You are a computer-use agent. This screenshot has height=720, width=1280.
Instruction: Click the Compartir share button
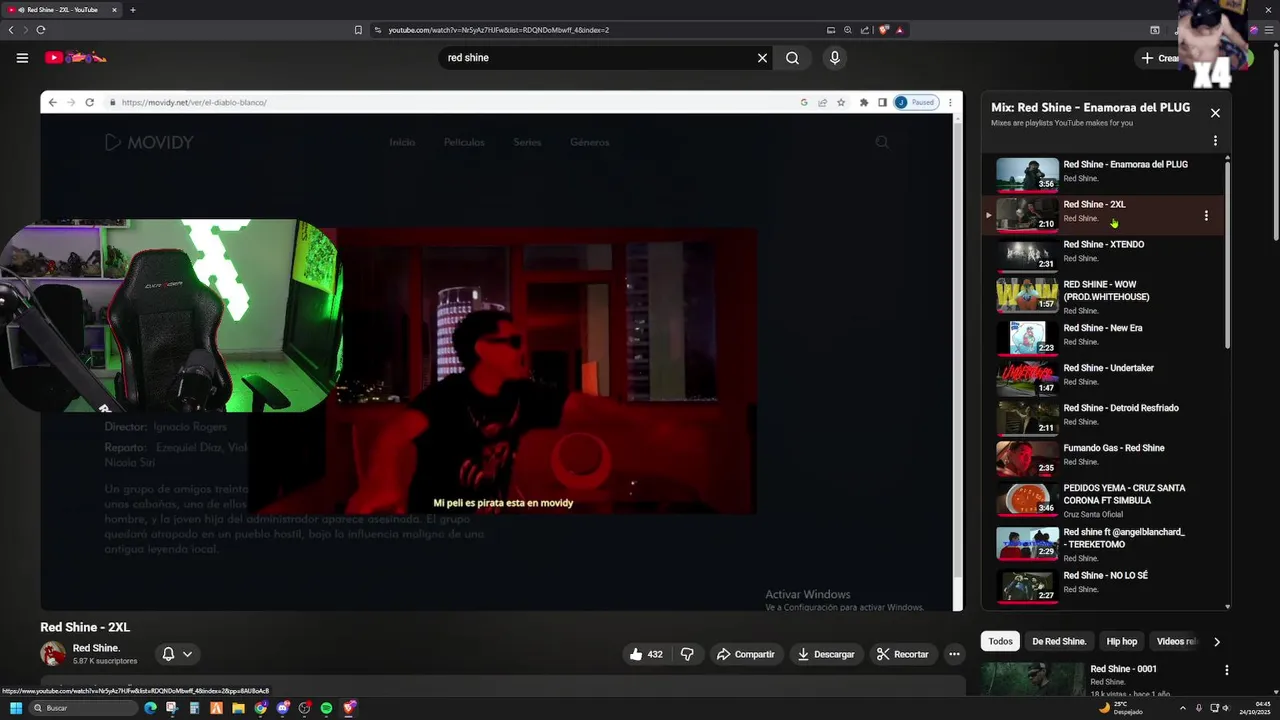(745, 654)
